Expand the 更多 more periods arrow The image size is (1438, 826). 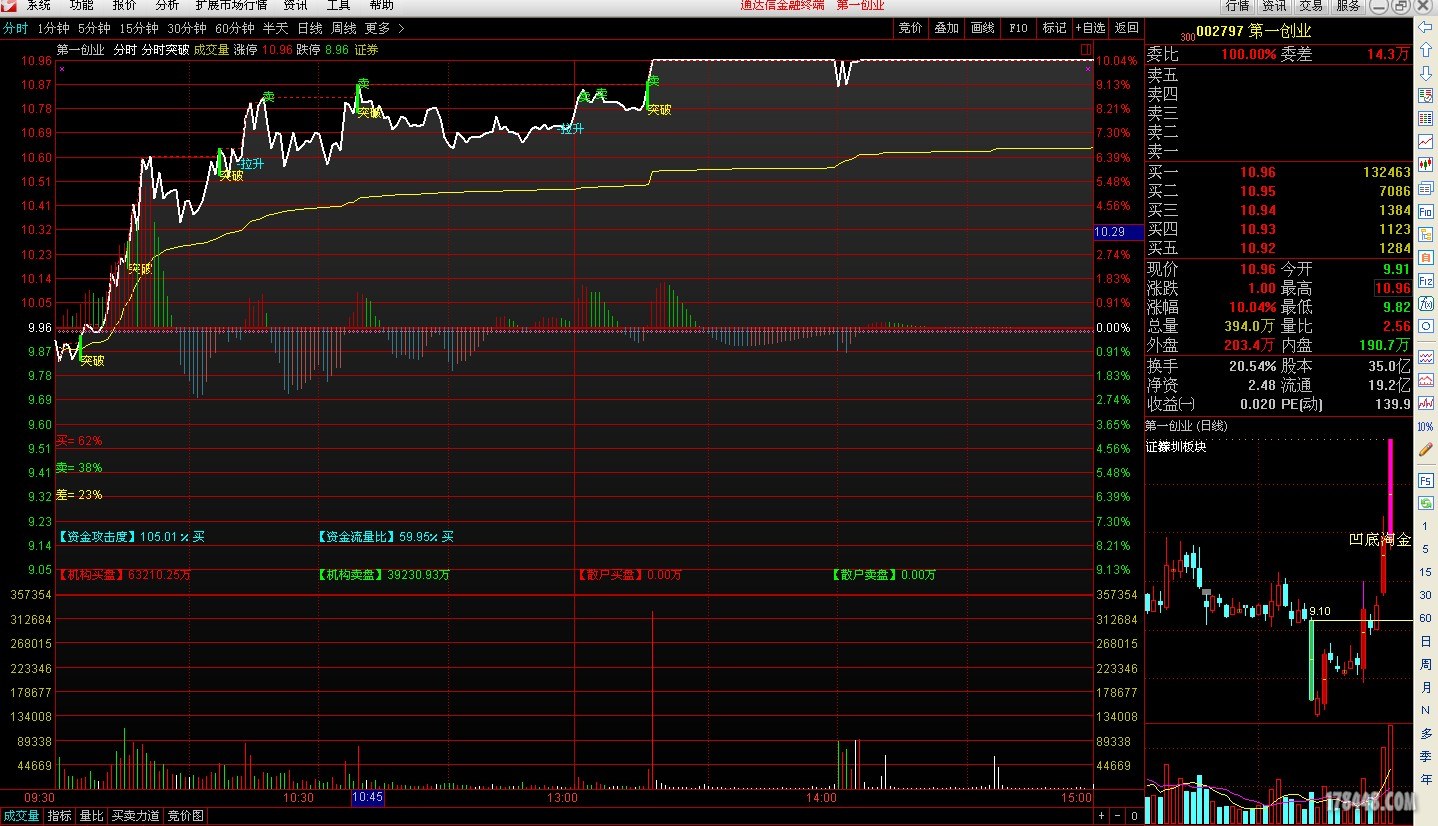[x=401, y=28]
